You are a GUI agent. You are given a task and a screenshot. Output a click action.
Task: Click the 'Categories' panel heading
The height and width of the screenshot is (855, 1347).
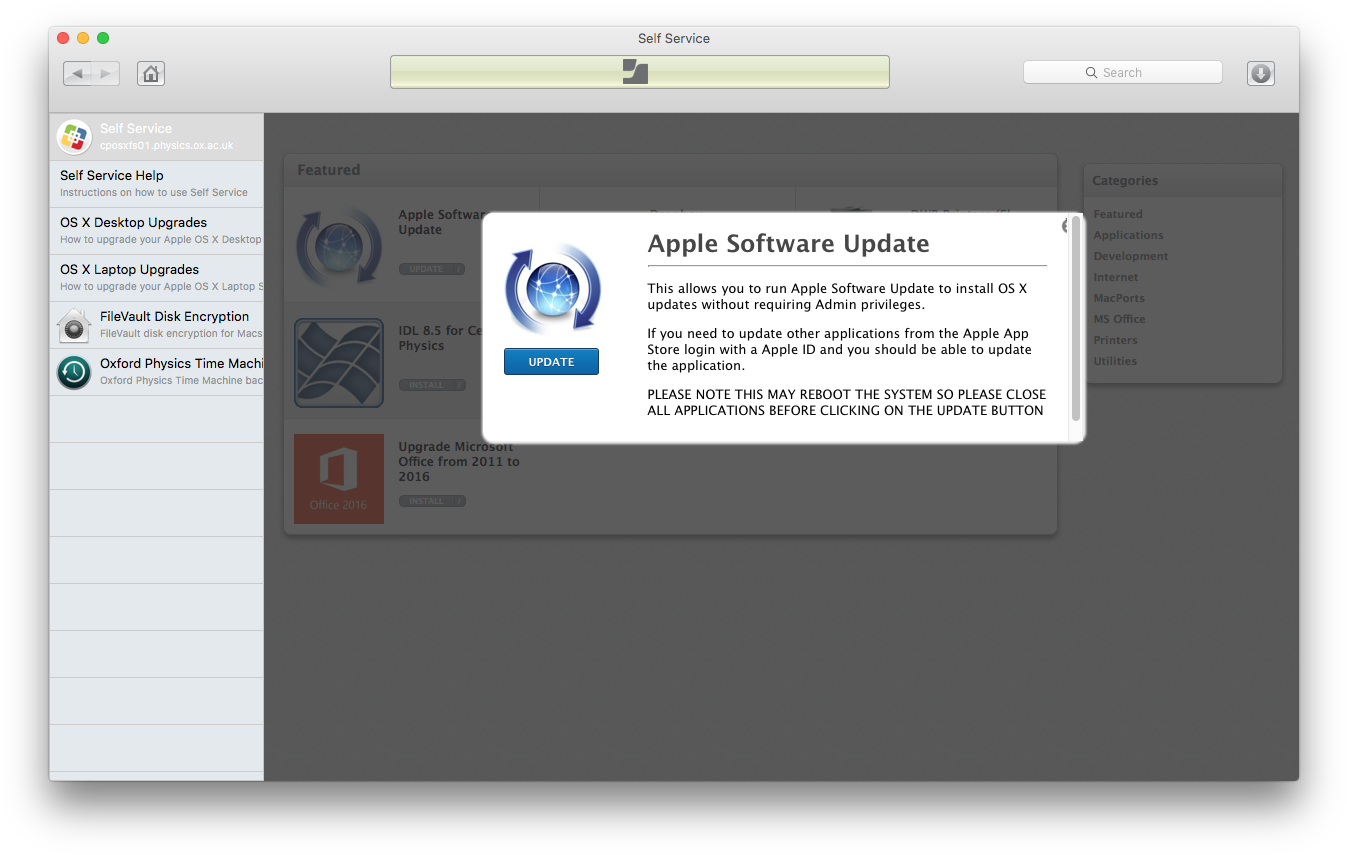[1125, 181]
